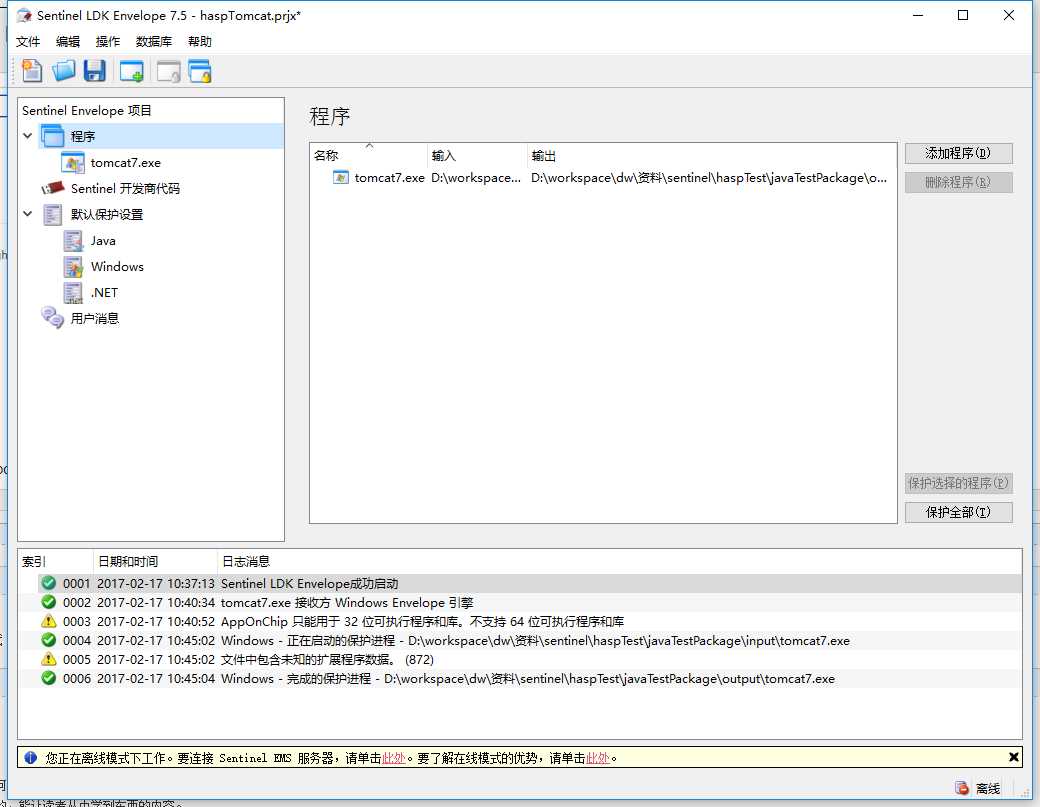Click the green check icon of log 0001
1040x807 pixels.
click(48, 583)
